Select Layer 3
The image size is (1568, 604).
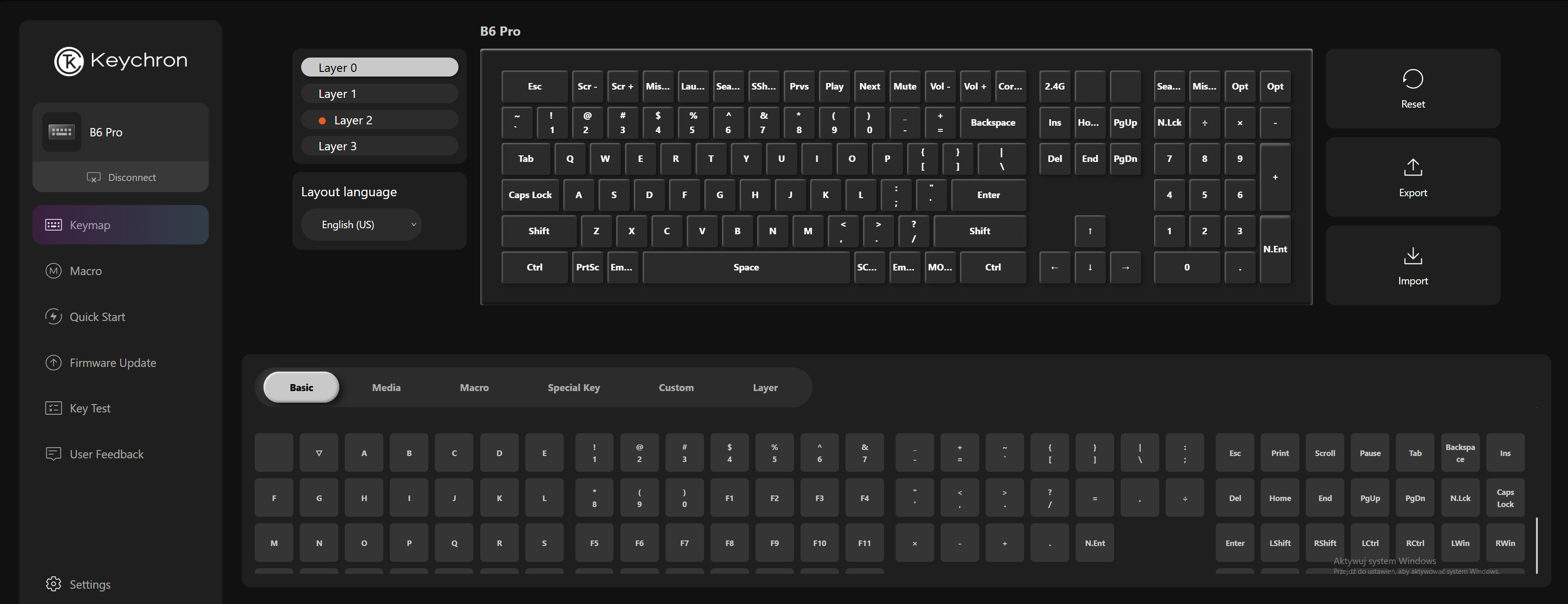379,146
